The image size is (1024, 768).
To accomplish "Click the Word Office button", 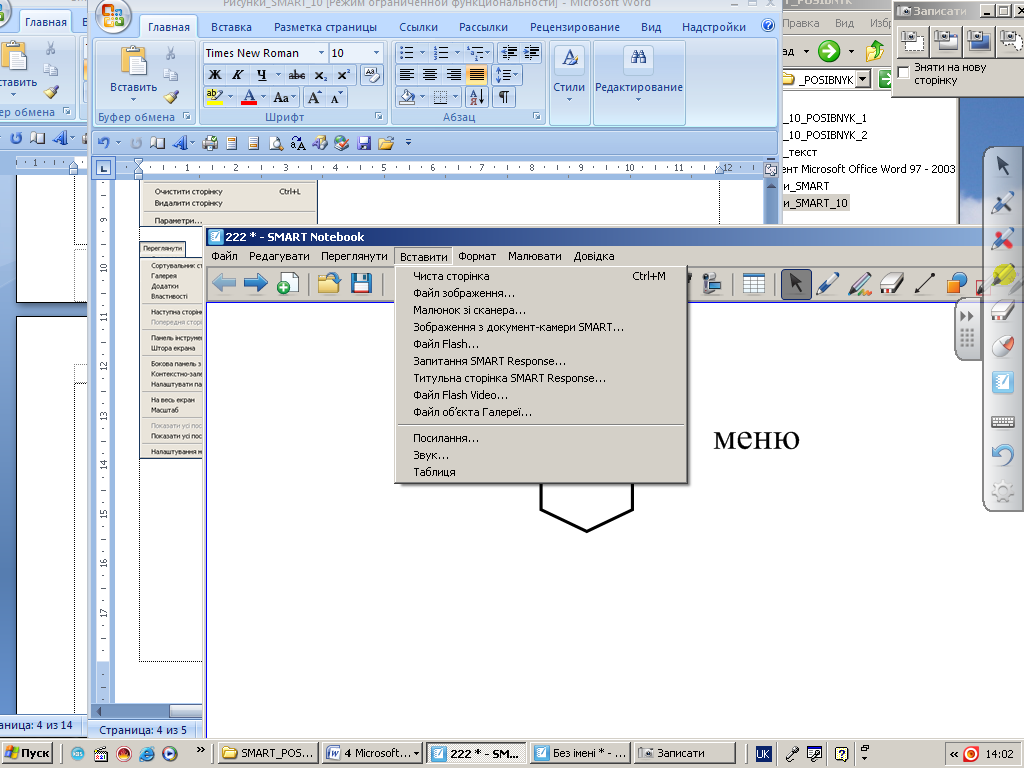I will pos(113,16).
